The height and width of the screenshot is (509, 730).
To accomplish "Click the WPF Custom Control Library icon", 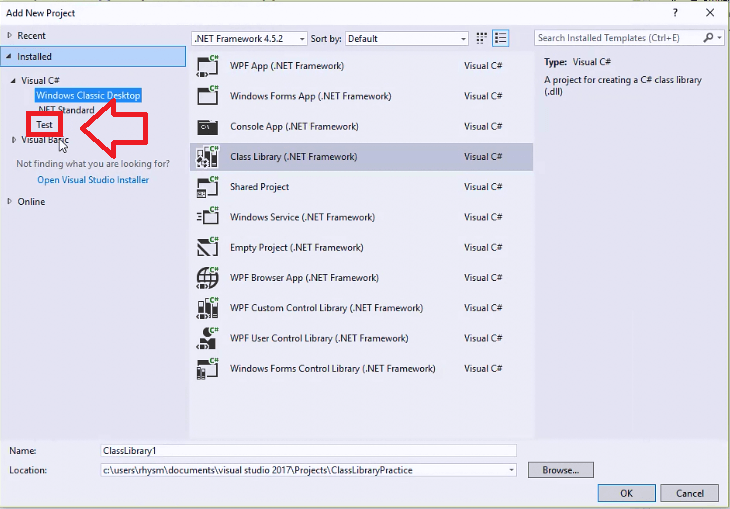I will coord(208,308).
